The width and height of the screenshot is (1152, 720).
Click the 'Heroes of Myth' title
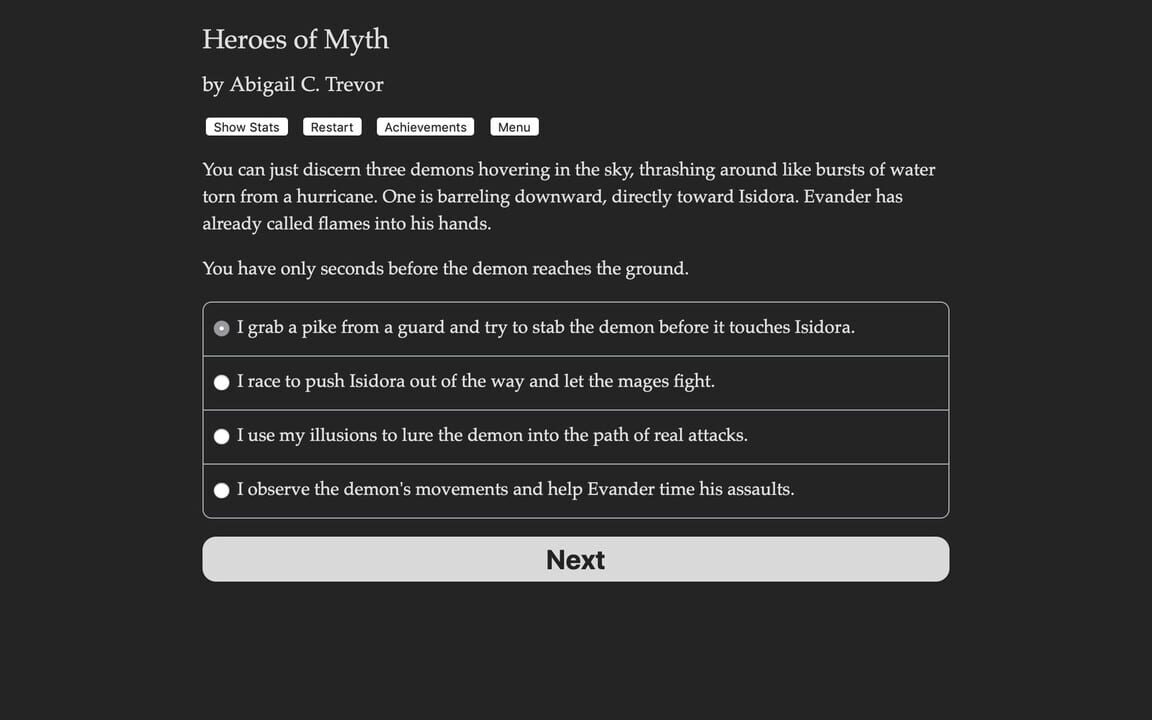point(295,39)
